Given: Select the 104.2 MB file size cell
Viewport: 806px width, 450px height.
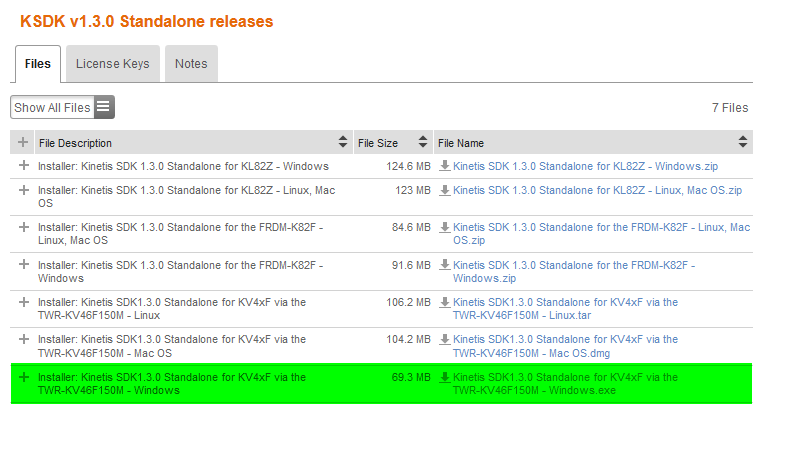Looking at the screenshot, I should (x=408, y=339).
